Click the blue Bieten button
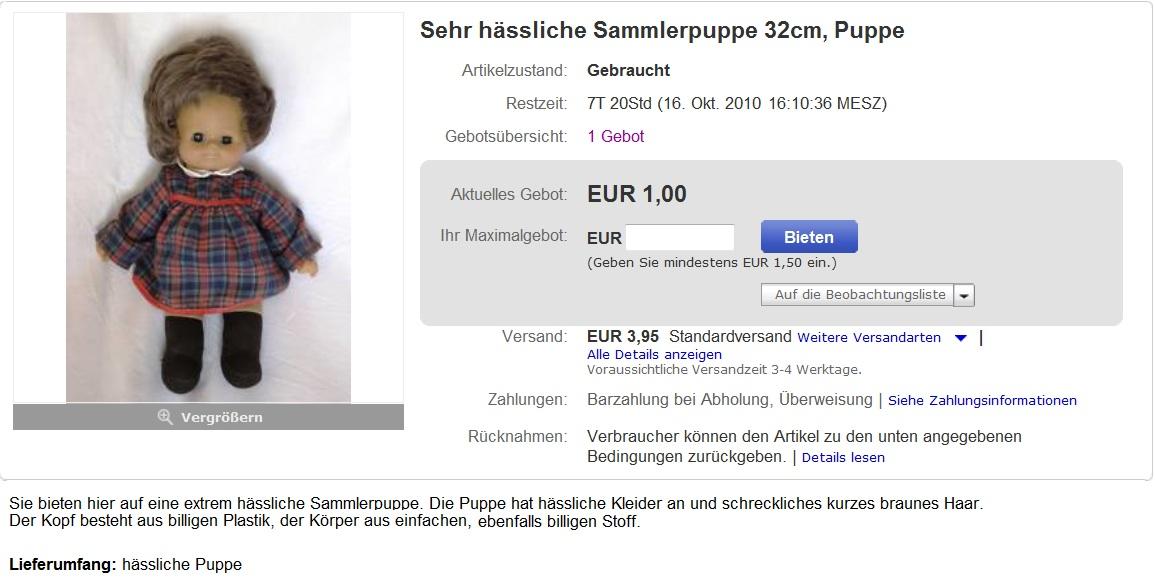 click(x=809, y=237)
